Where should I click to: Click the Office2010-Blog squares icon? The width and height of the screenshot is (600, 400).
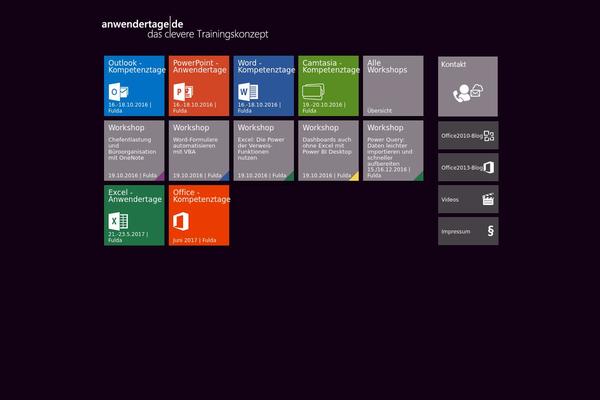(489, 136)
